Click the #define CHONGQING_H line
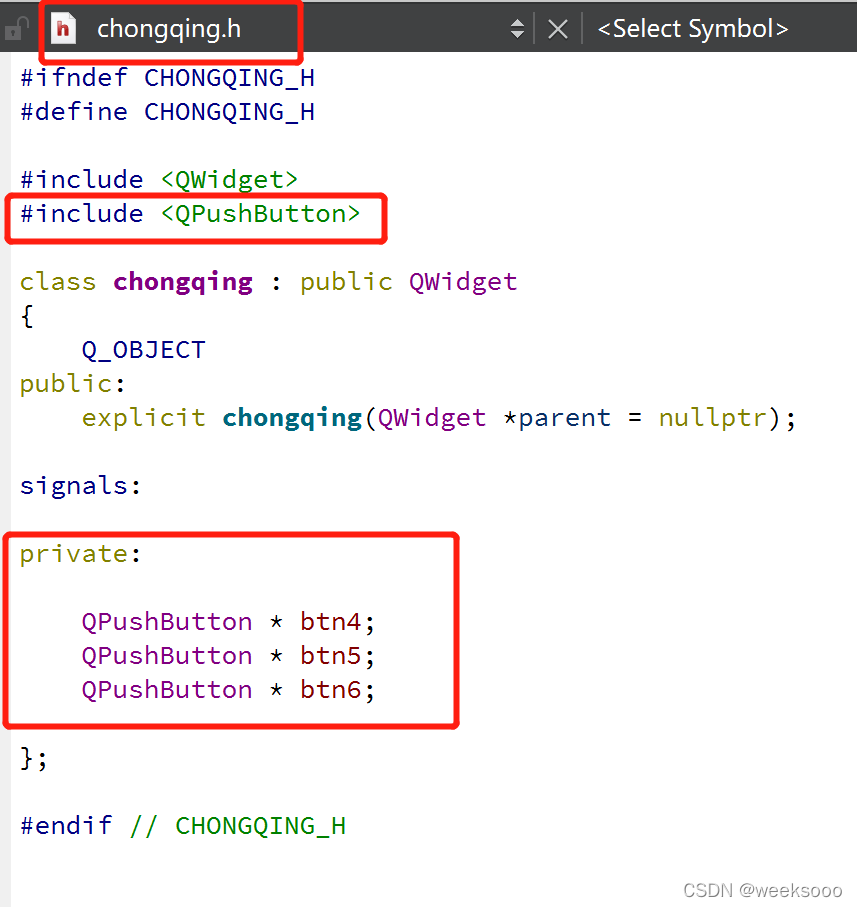 [x=168, y=112]
